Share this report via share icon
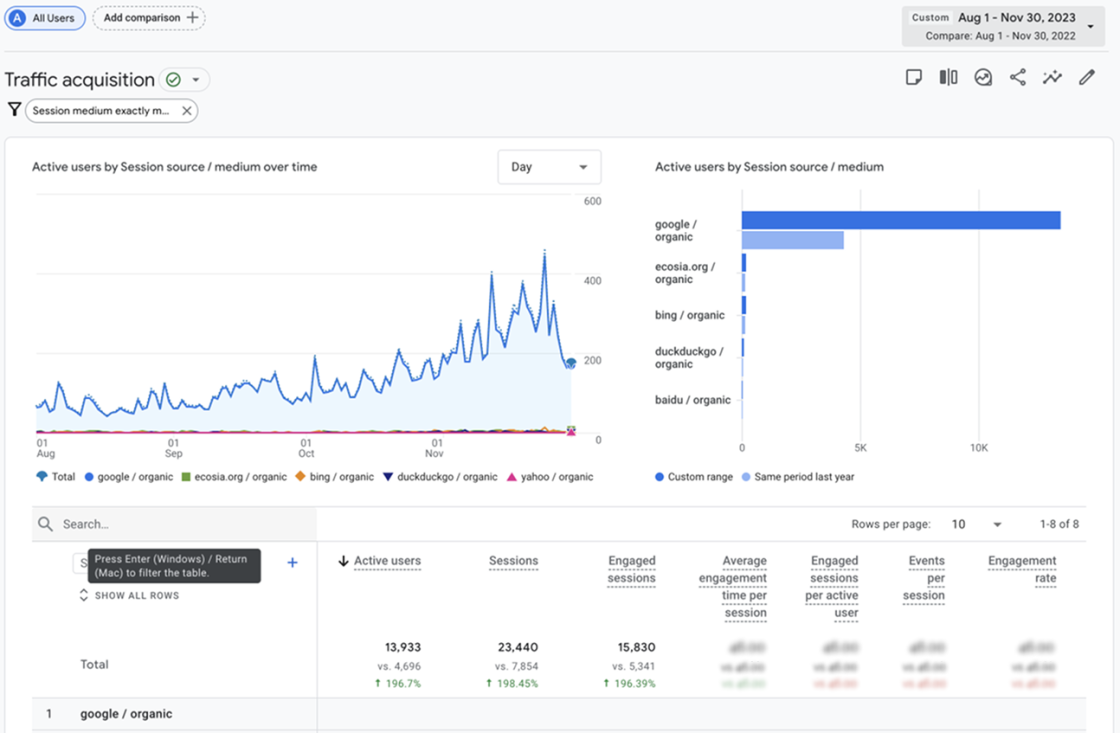This screenshot has width=1120, height=733. pos(1017,78)
